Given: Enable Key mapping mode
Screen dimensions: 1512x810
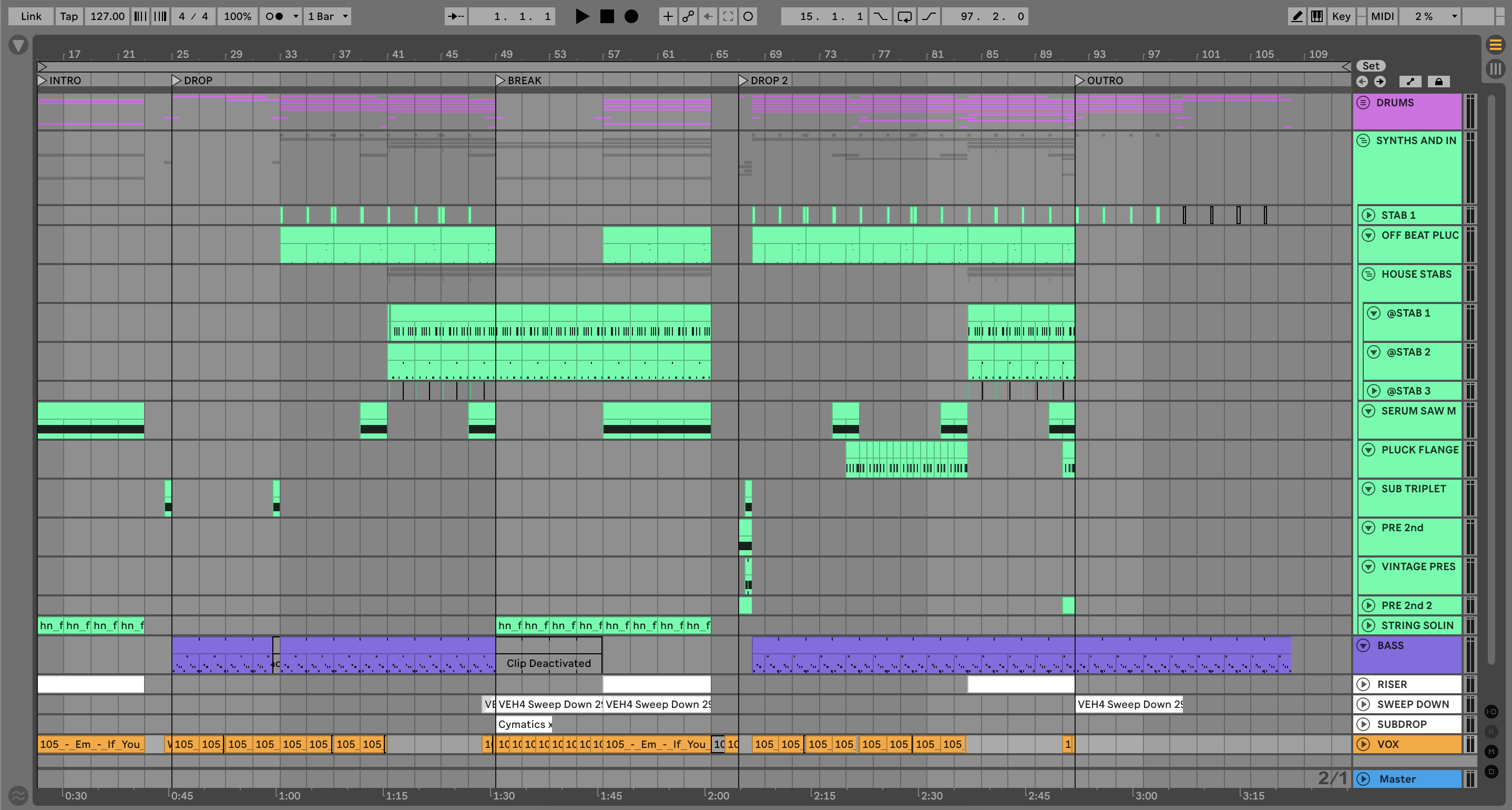Looking at the screenshot, I should 1341,16.
